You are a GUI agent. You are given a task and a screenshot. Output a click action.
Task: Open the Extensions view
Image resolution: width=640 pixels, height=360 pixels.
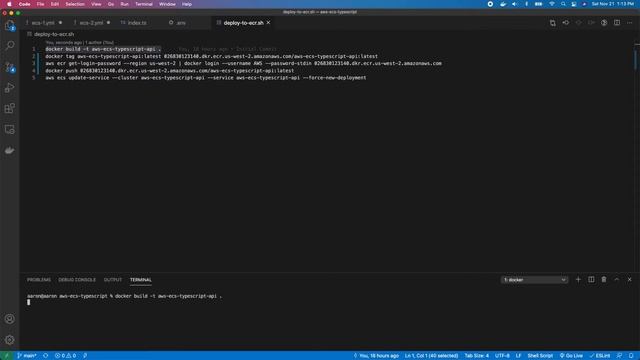[9, 109]
